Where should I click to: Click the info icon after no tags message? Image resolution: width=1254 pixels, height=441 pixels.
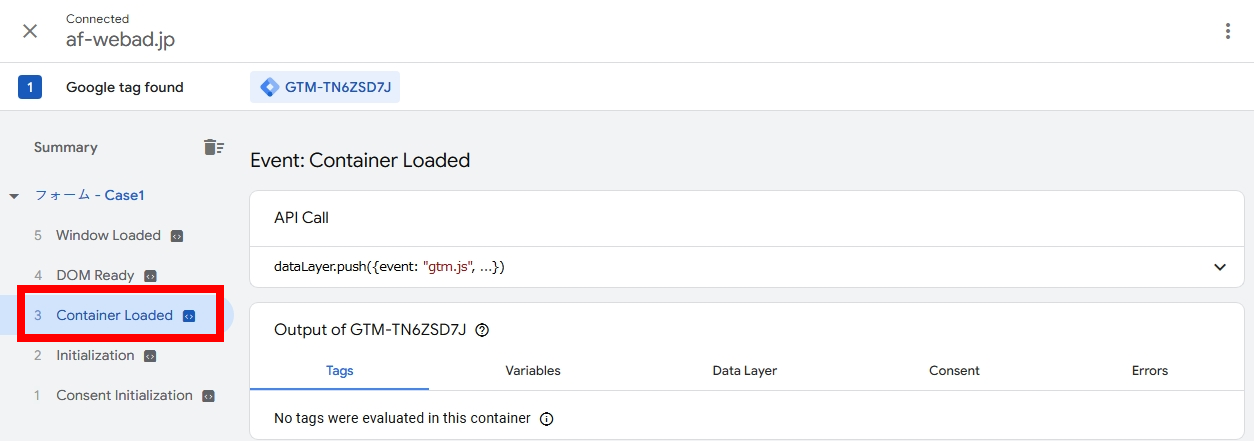click(546, 419)
